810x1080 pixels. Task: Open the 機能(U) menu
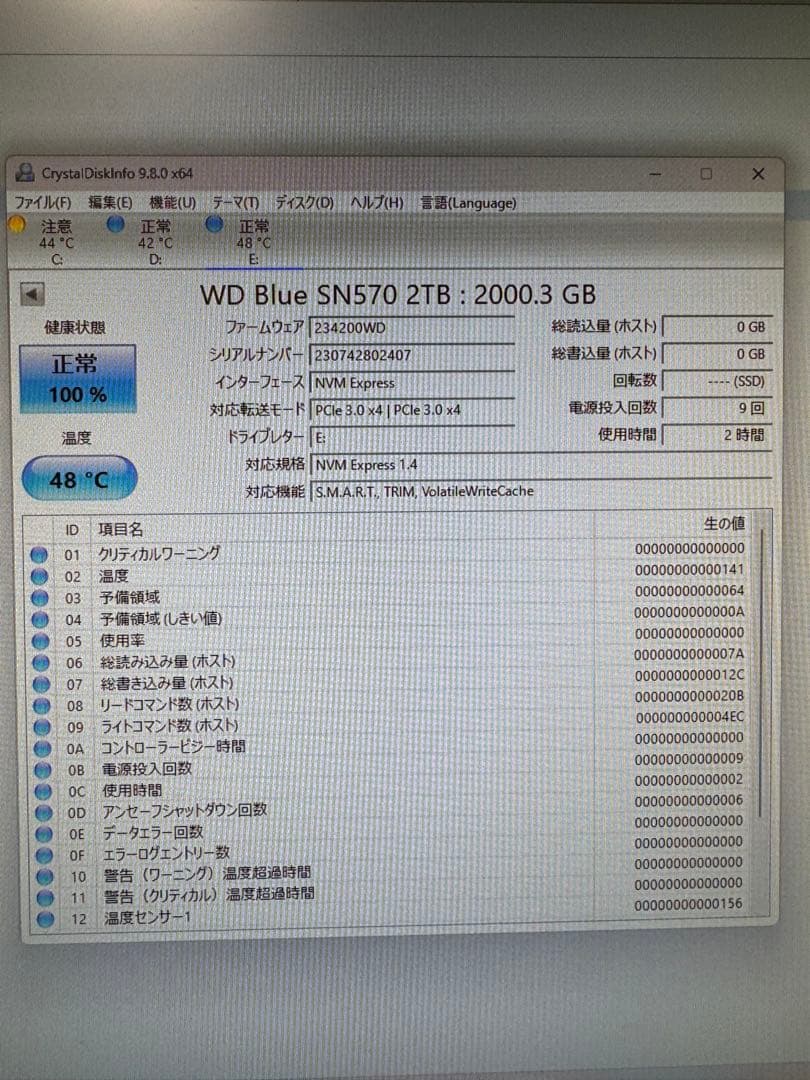173,203
